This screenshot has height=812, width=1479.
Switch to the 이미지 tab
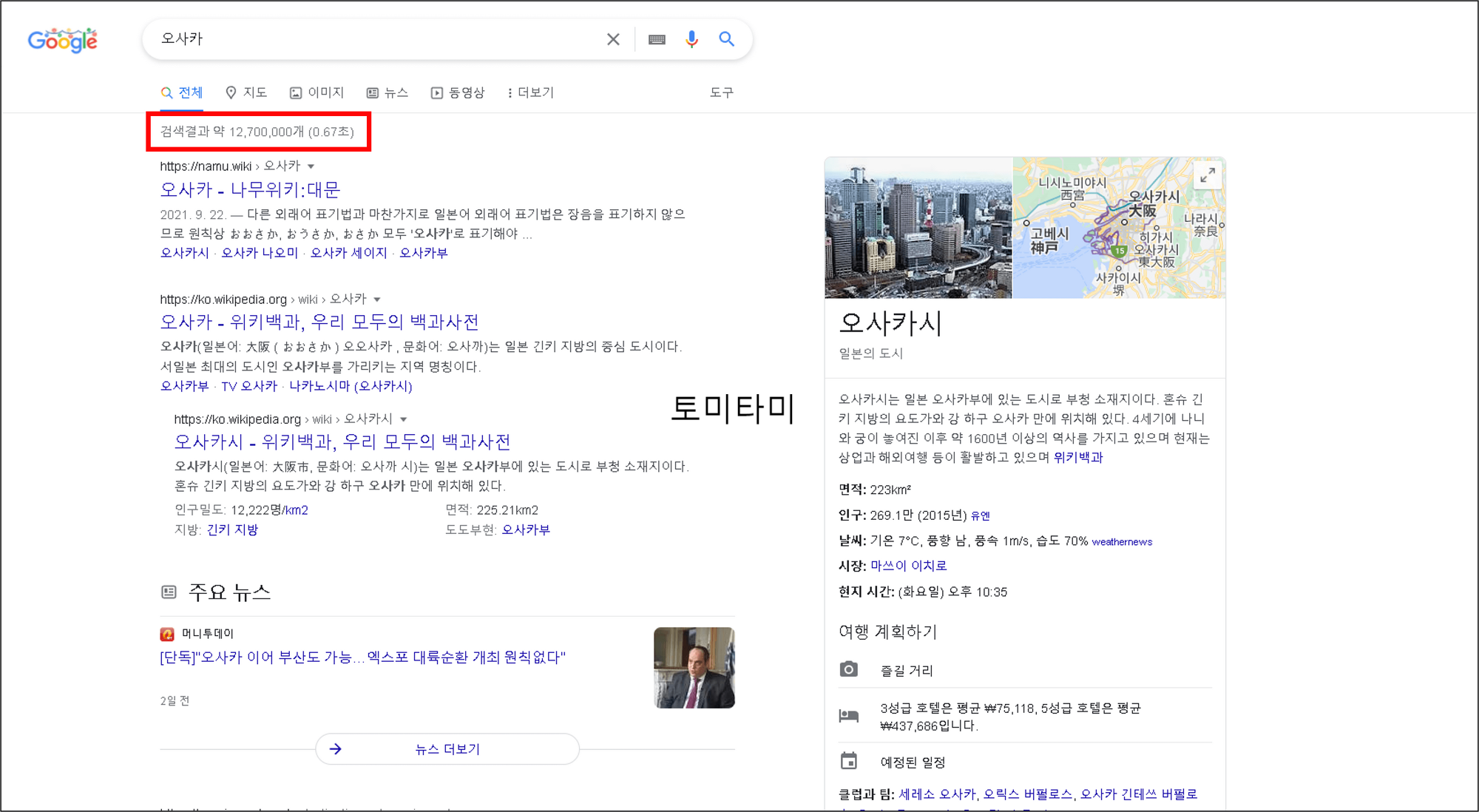(317, 92)
